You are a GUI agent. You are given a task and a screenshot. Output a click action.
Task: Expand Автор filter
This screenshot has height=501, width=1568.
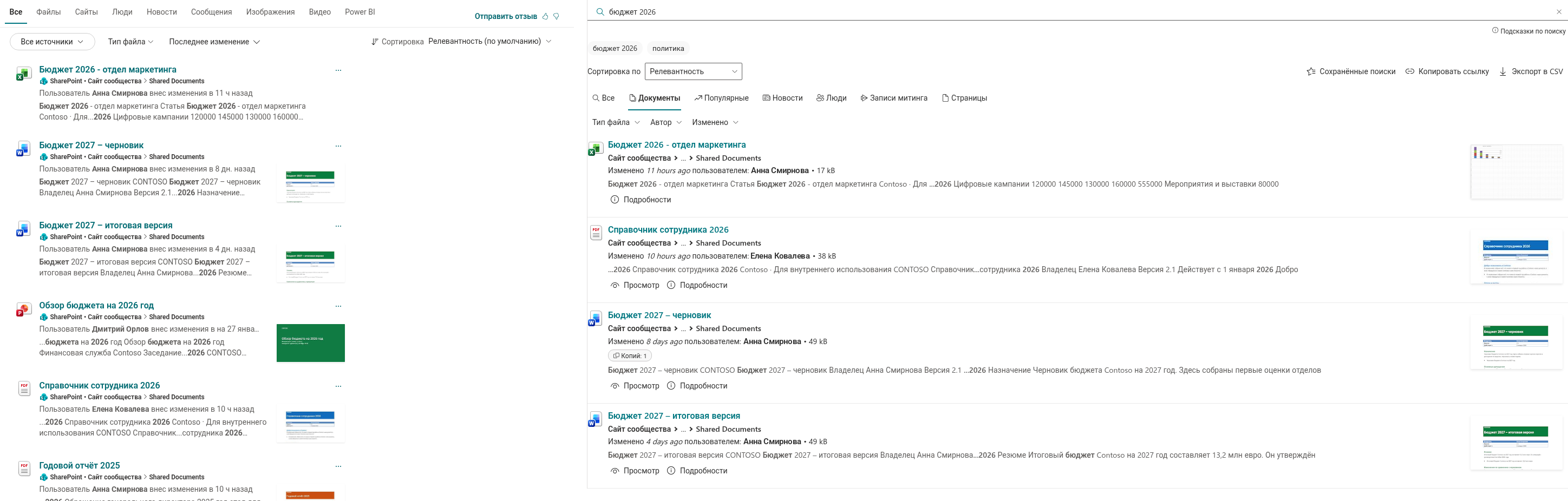pyautogui.click(x=666, y=122)
